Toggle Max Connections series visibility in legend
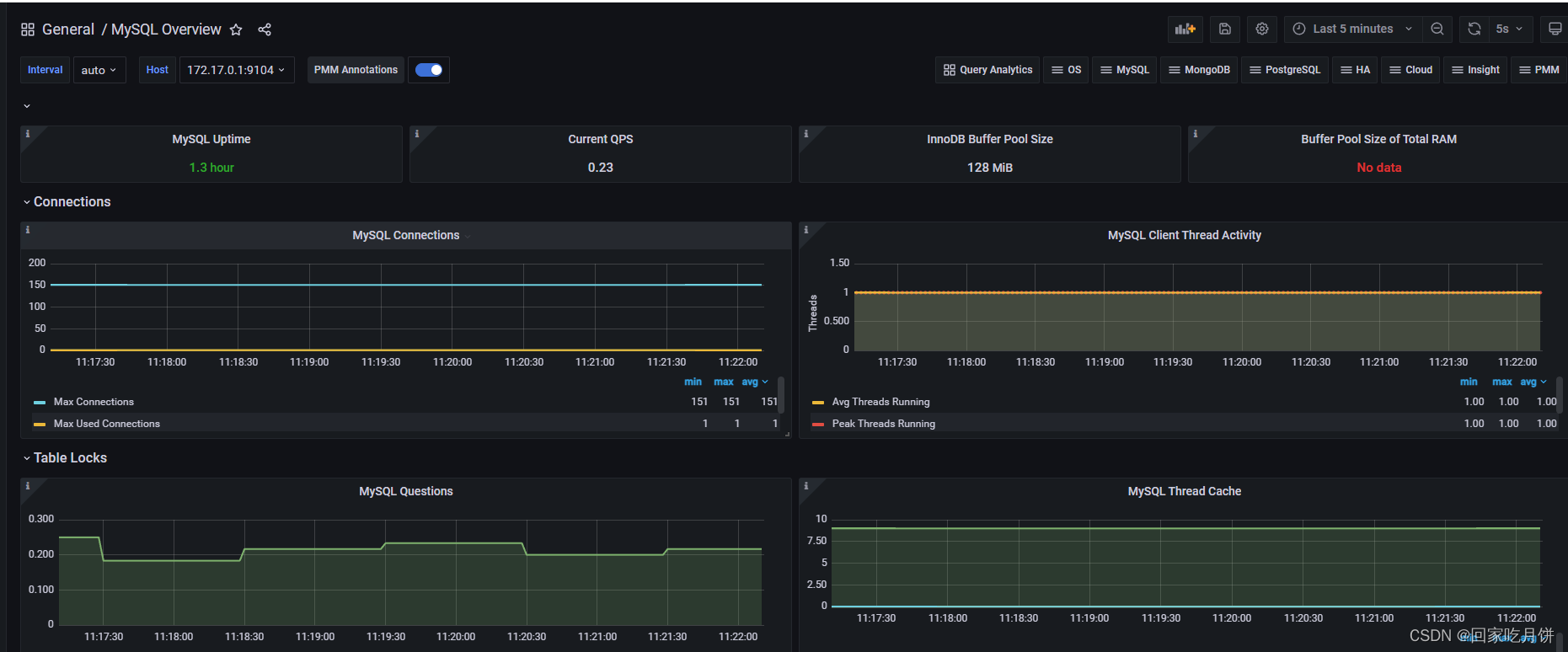 [94, 402]
